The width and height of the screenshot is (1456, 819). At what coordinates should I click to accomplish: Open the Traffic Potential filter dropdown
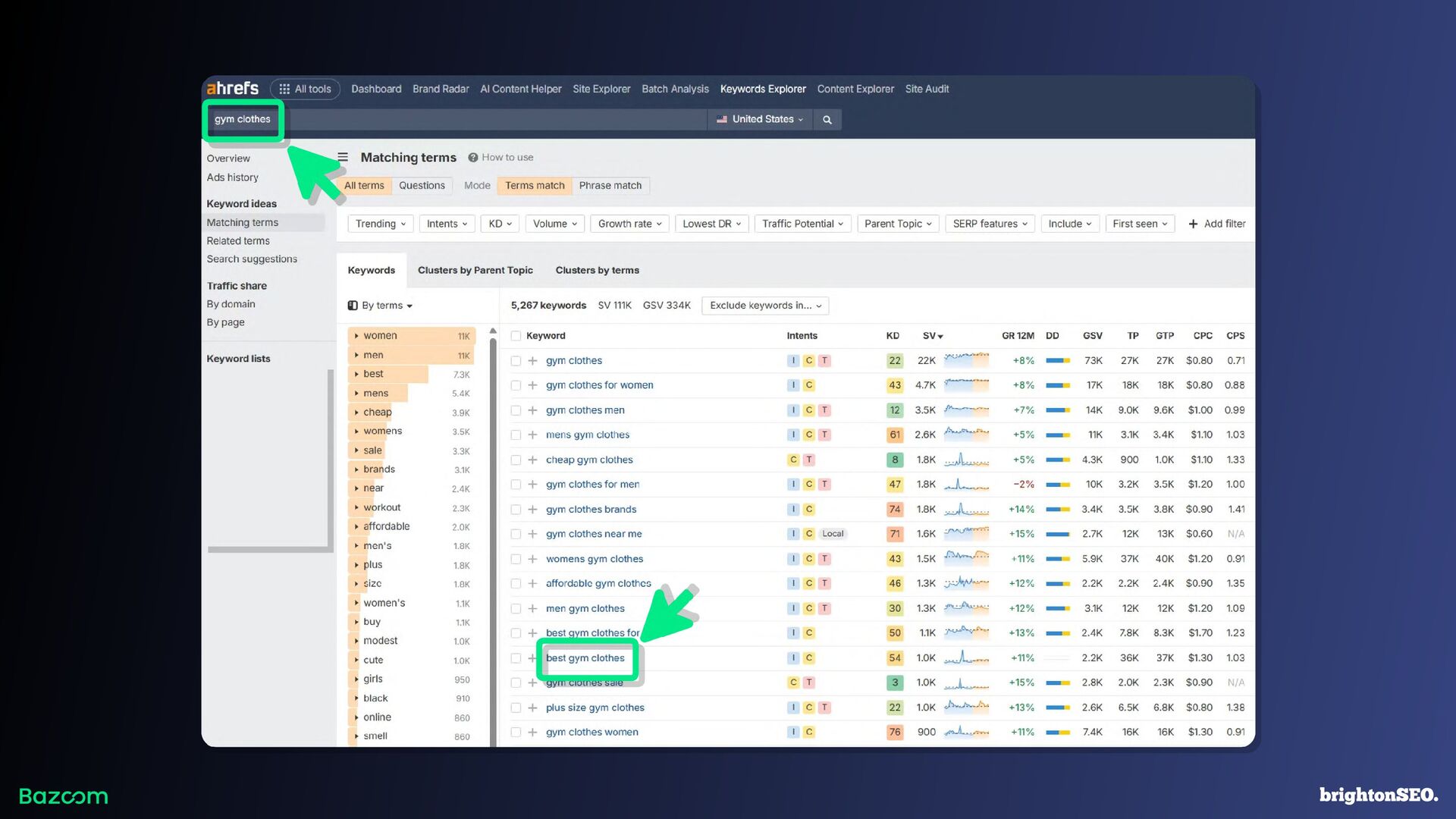[802, 224]
